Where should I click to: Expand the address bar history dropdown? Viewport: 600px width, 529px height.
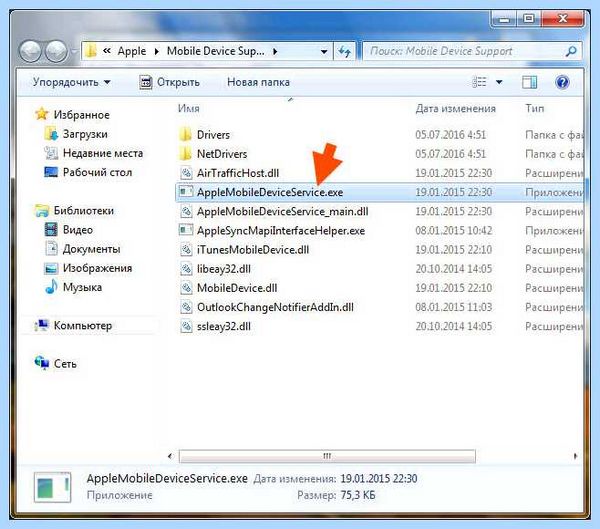tap(324, 52)
